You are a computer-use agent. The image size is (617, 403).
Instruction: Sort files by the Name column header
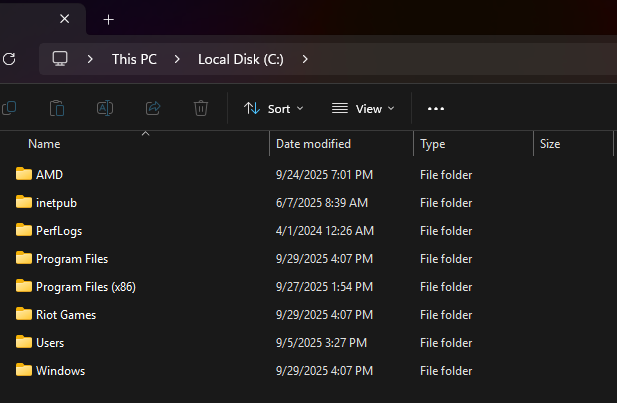point(45,144)
